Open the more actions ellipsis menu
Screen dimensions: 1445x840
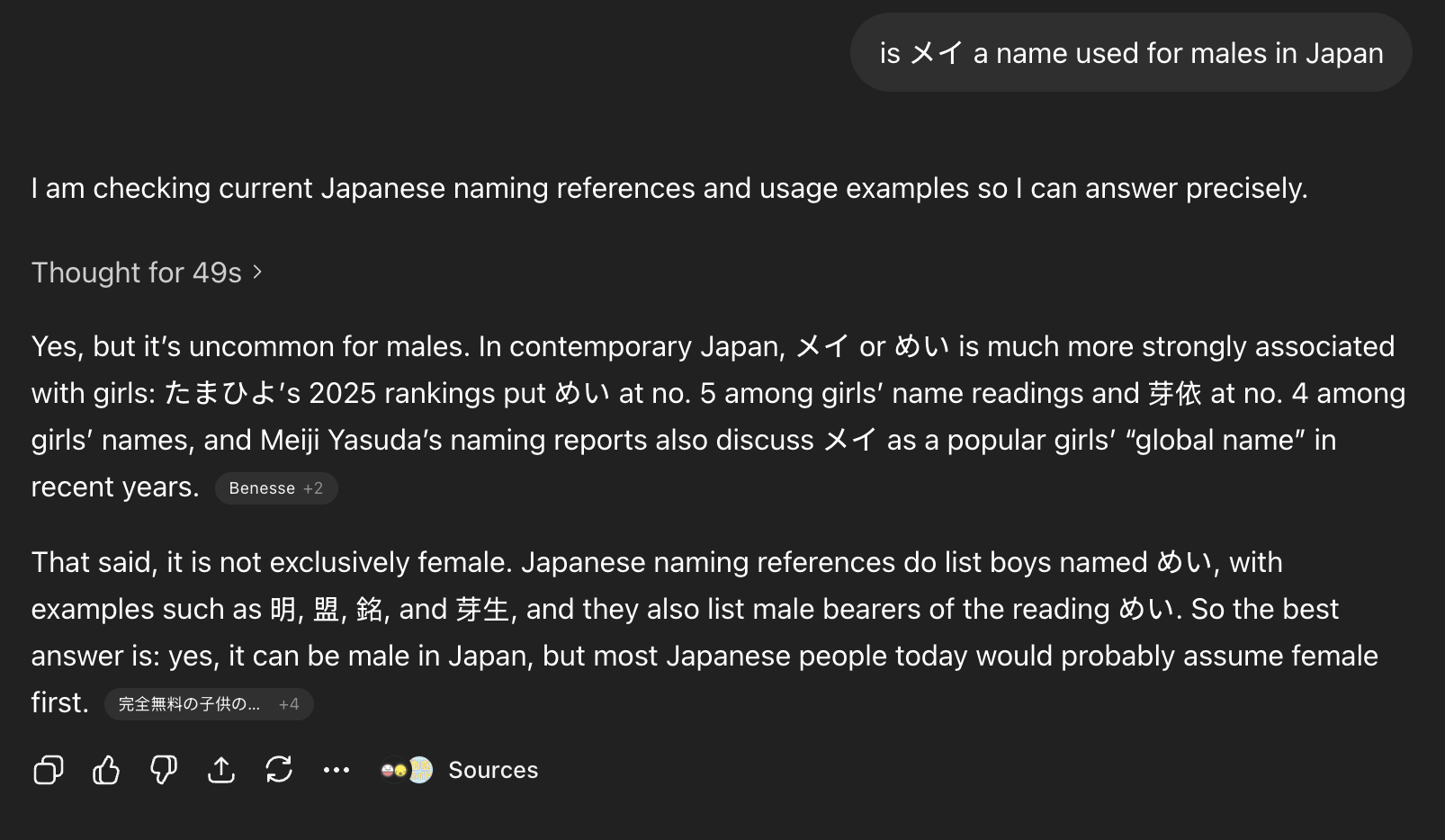(337, 770)
